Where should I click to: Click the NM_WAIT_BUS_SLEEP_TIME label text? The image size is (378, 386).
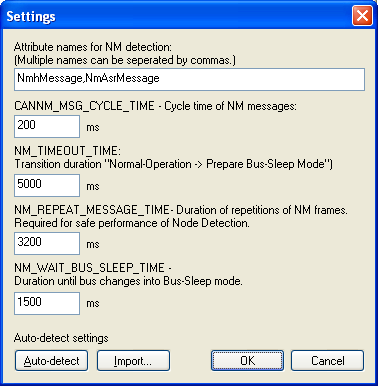tap(89, 268)
